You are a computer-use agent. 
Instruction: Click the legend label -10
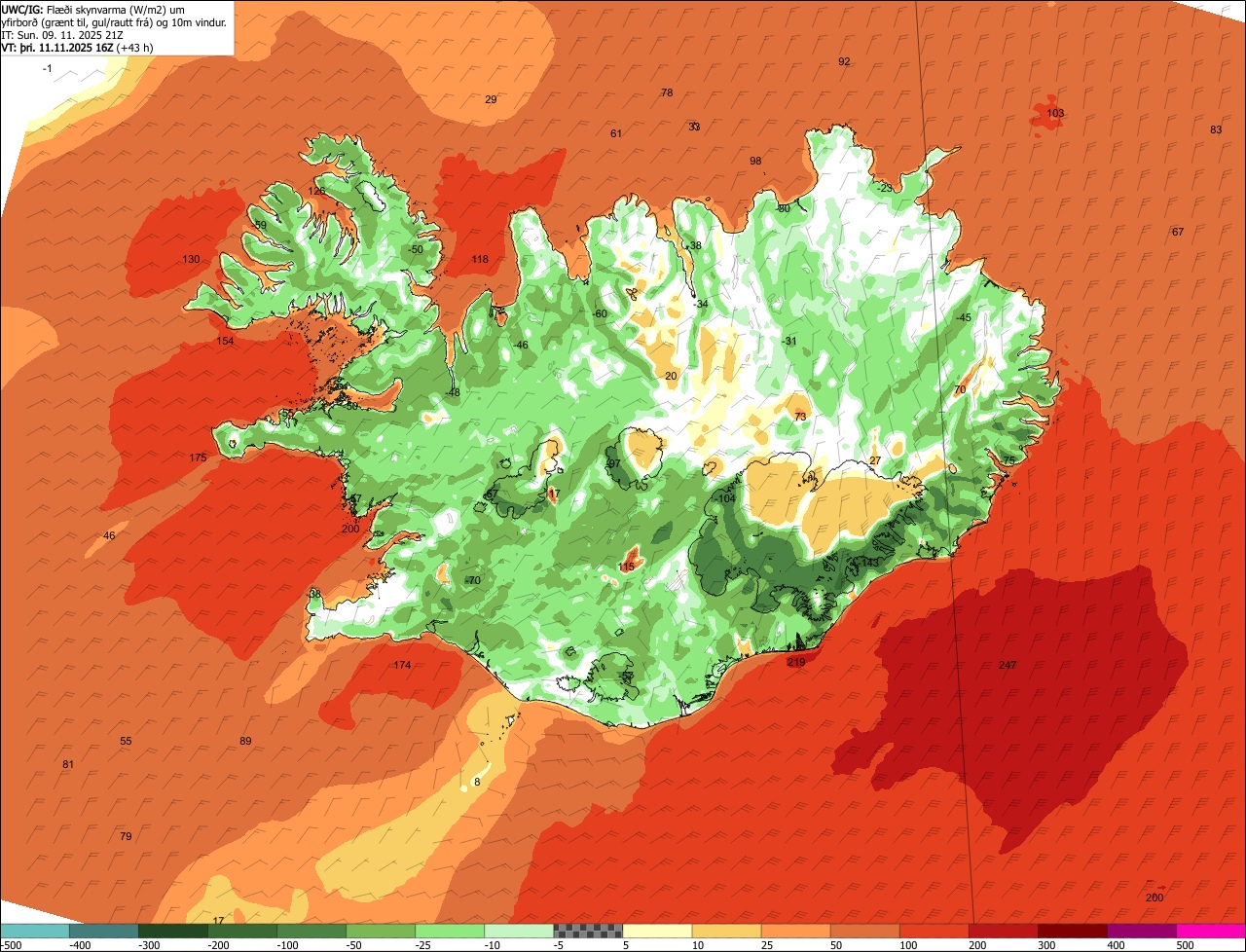492,945
